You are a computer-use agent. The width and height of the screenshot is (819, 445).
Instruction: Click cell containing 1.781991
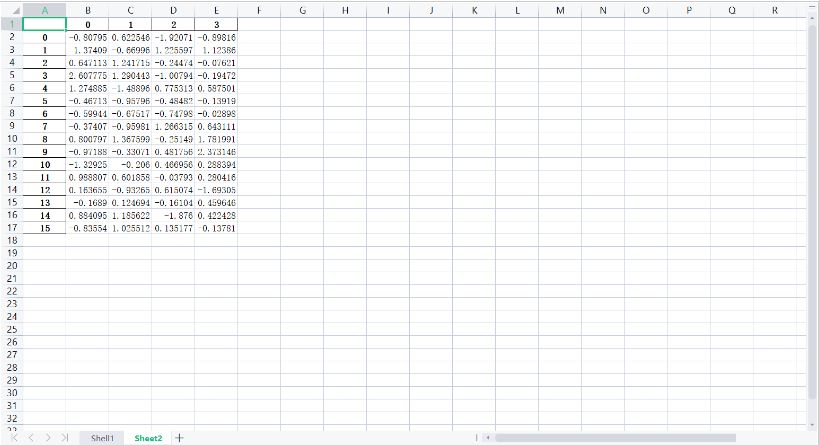[216, 139]
